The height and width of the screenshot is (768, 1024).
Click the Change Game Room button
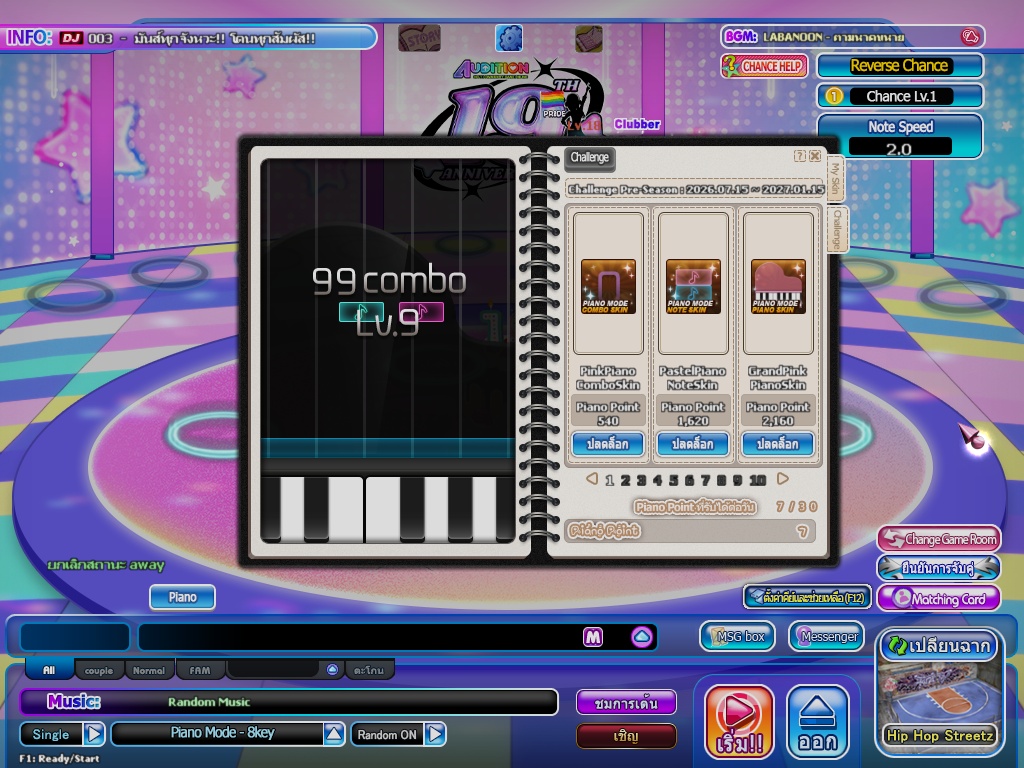[x=938, y=539]
